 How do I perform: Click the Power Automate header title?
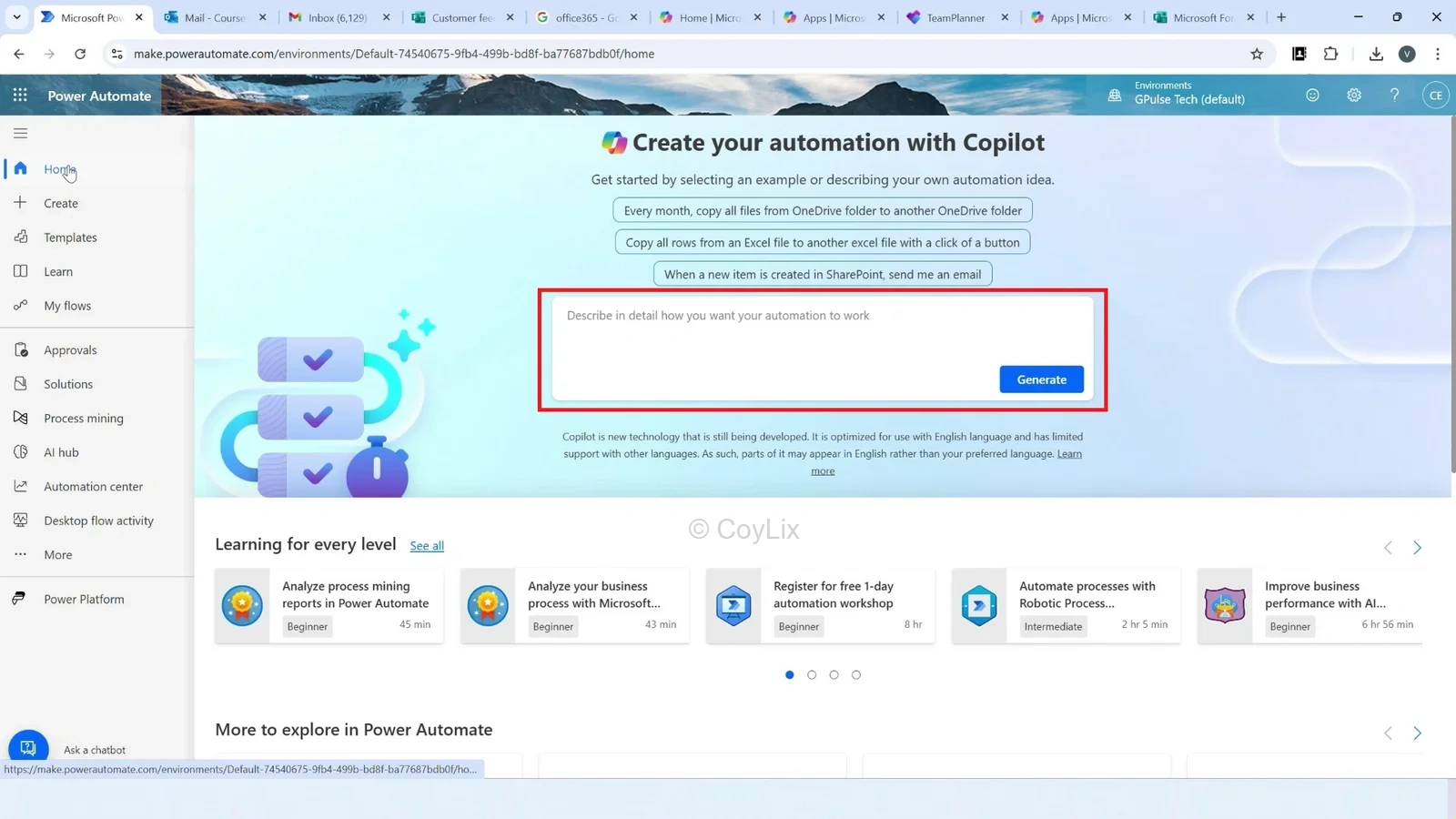pyautogui.click(x=99, y=96)
